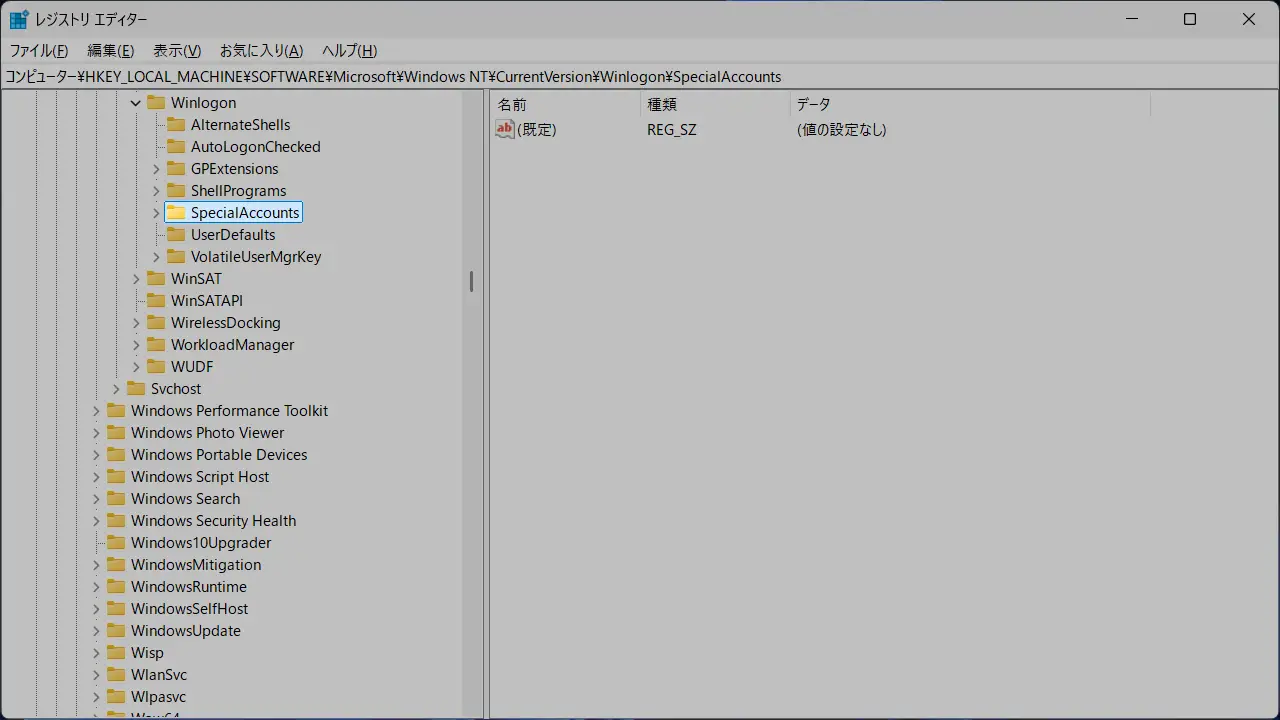
Task: Click the (既定) string value icon
Action: click(x=505, y=129)
